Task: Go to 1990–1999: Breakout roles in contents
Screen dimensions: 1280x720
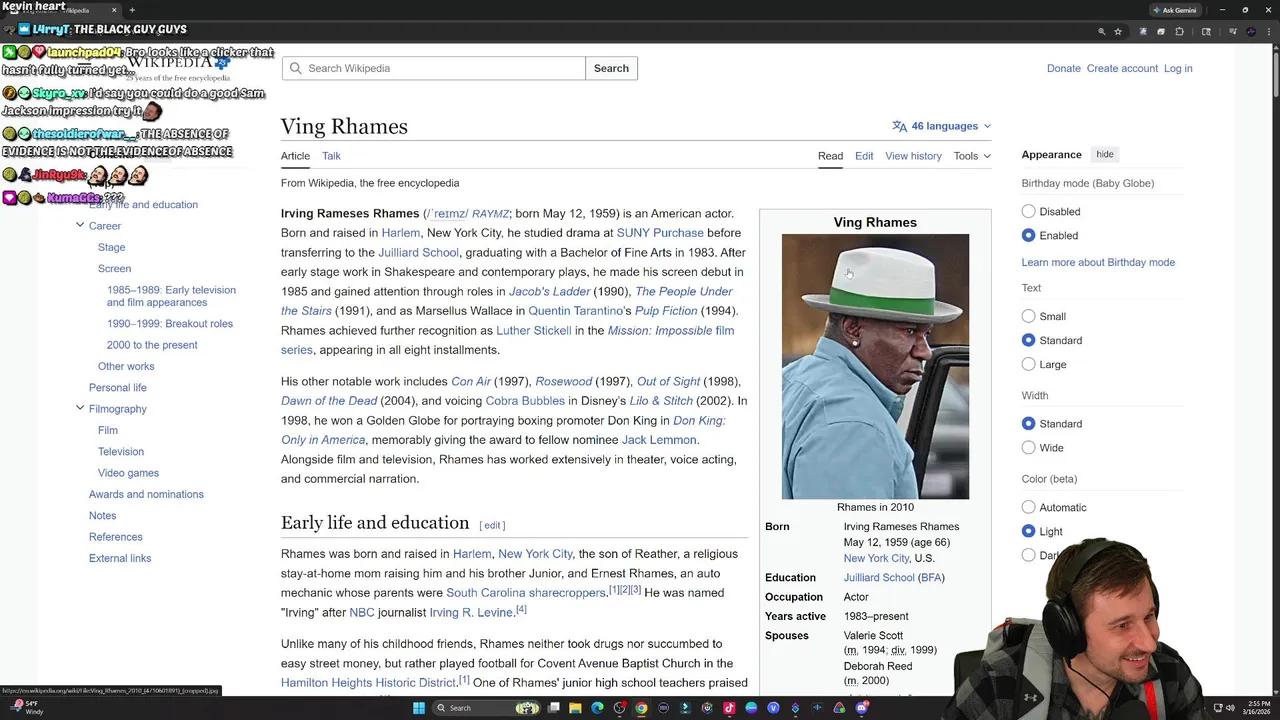Action: tap(170, 323)
